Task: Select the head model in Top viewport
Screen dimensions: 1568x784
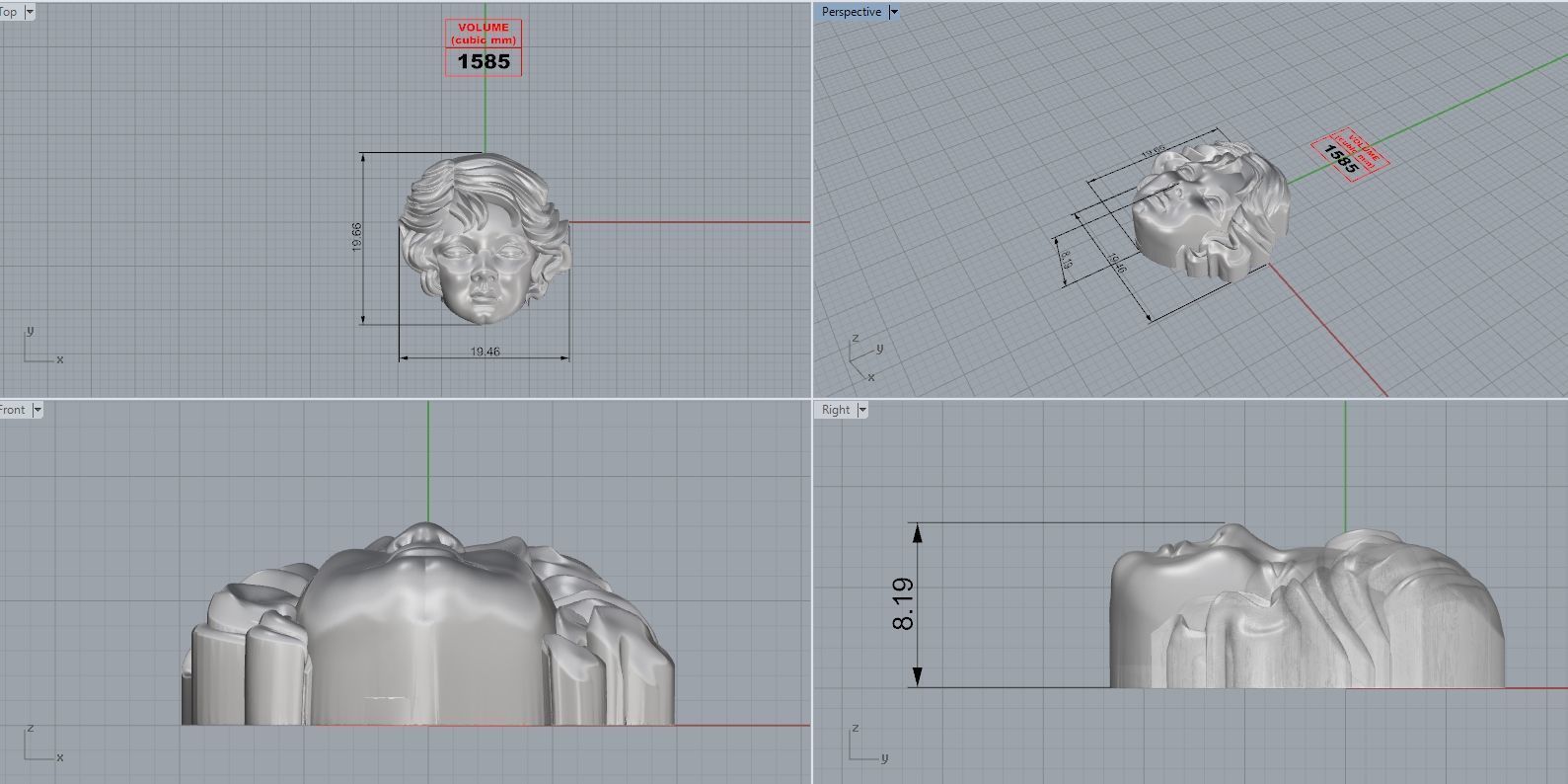Action: coord(485,239)
